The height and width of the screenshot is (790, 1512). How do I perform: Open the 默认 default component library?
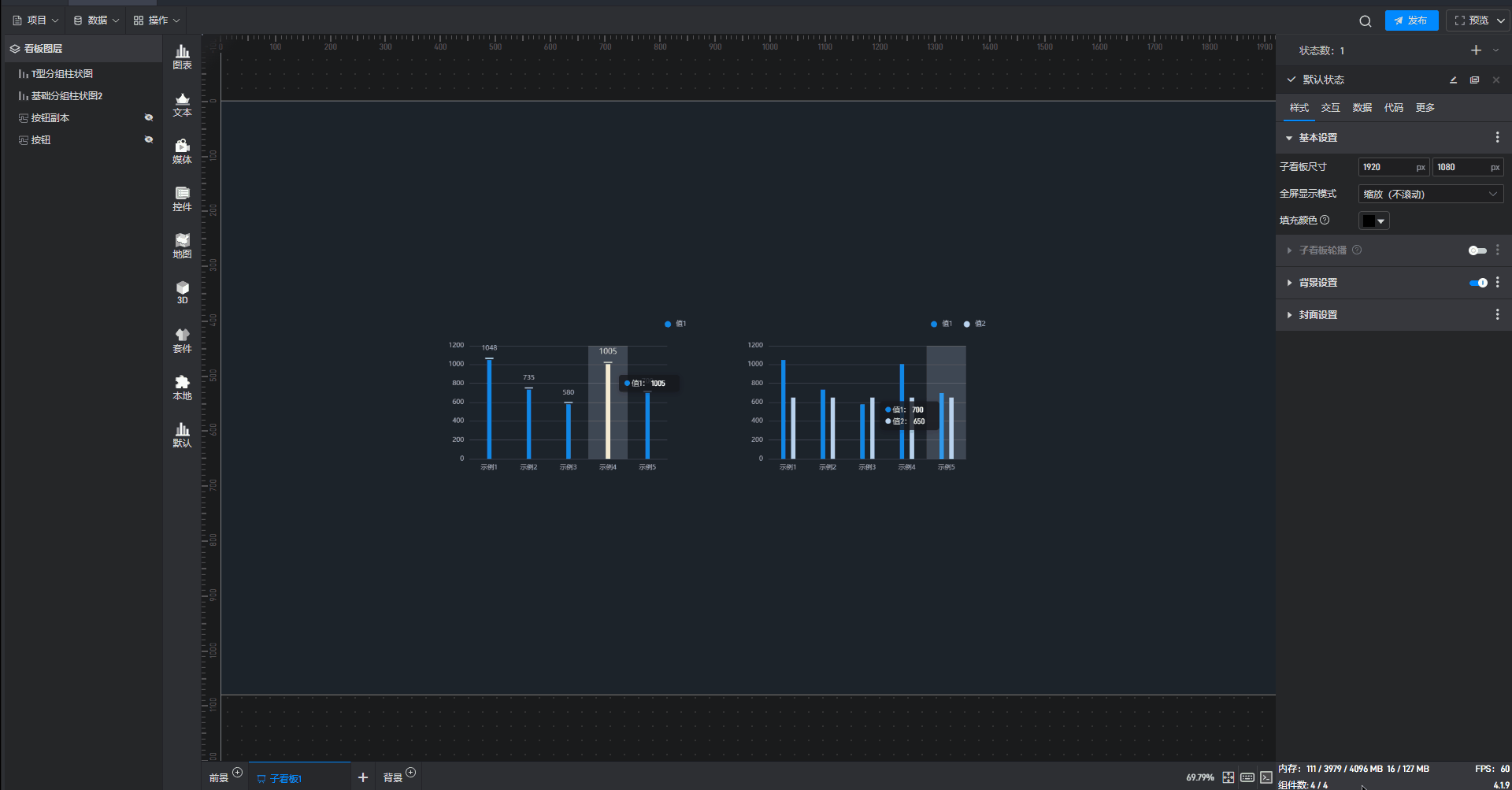tap(182, 435)
